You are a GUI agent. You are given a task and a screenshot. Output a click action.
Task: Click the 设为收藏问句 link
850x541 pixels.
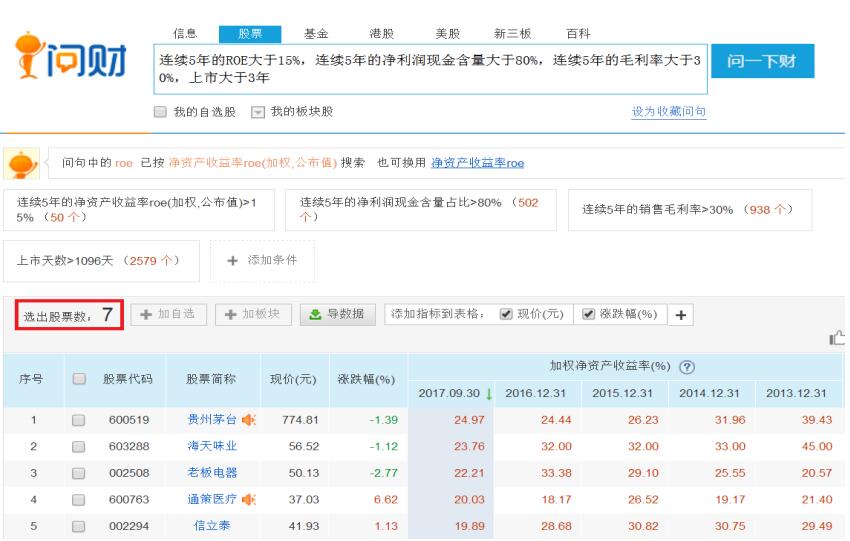(669, 112)
